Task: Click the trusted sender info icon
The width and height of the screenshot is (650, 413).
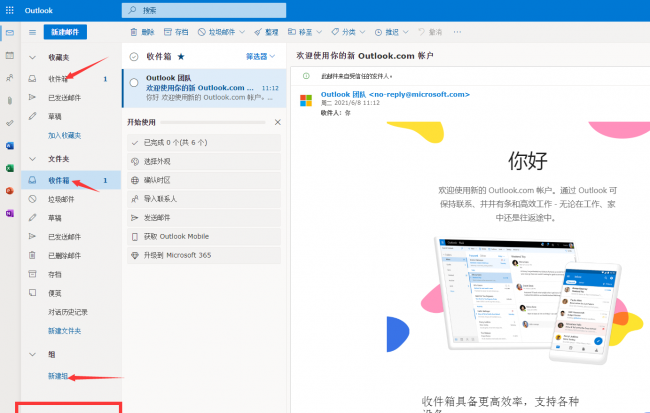Action: [306, 76]
